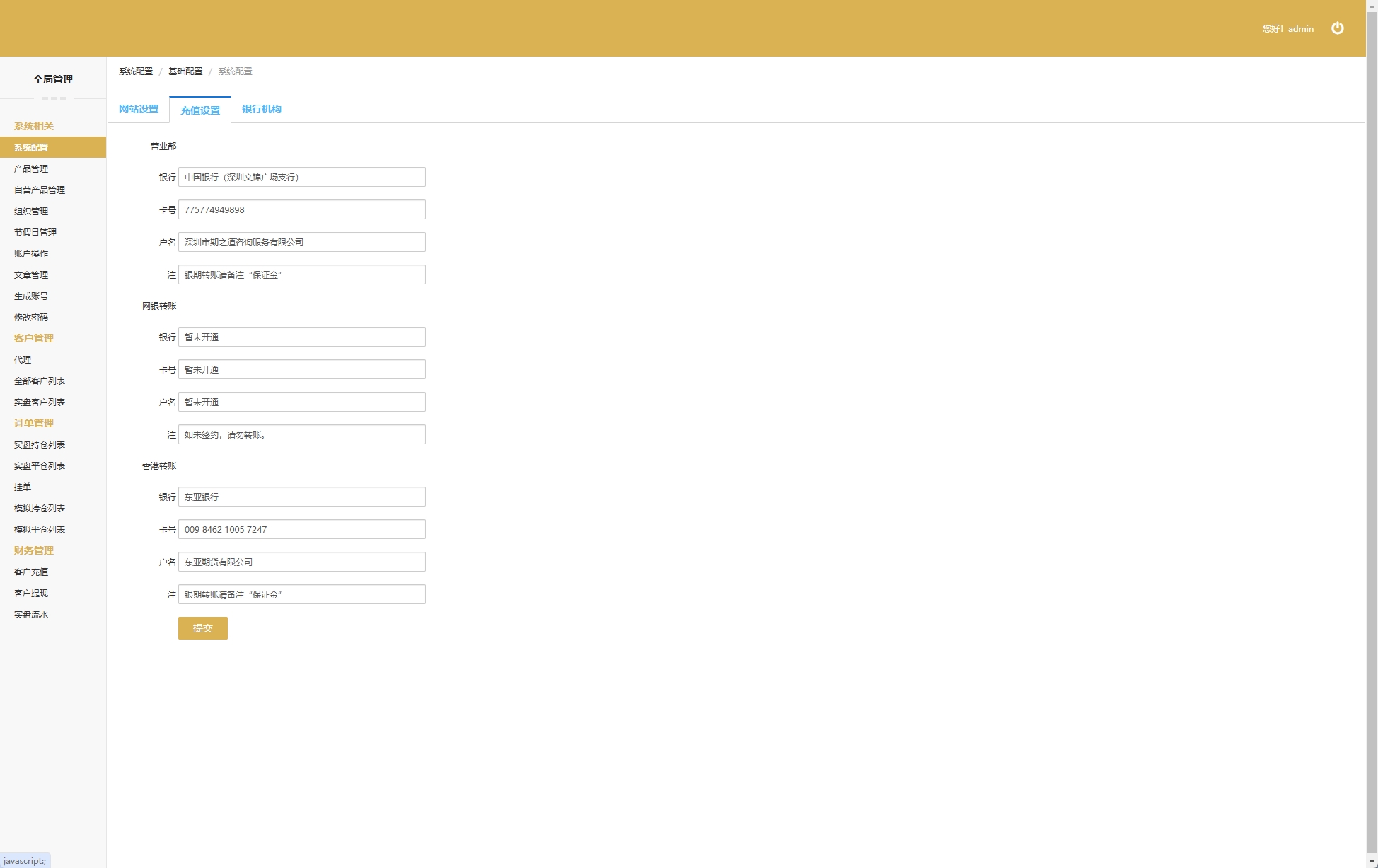The image size is (1378, 868).
Task: Click the power logout icon
Action: click(1337, 28)
